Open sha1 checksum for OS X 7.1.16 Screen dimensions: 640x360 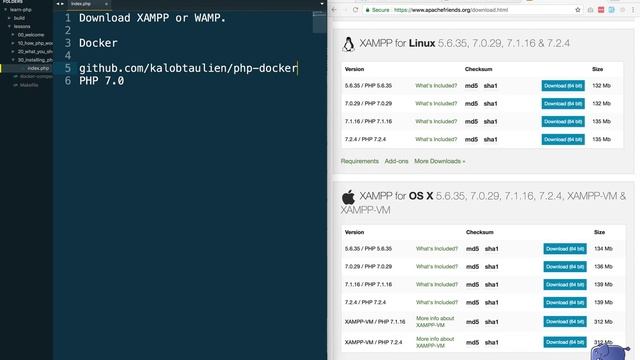491,285
